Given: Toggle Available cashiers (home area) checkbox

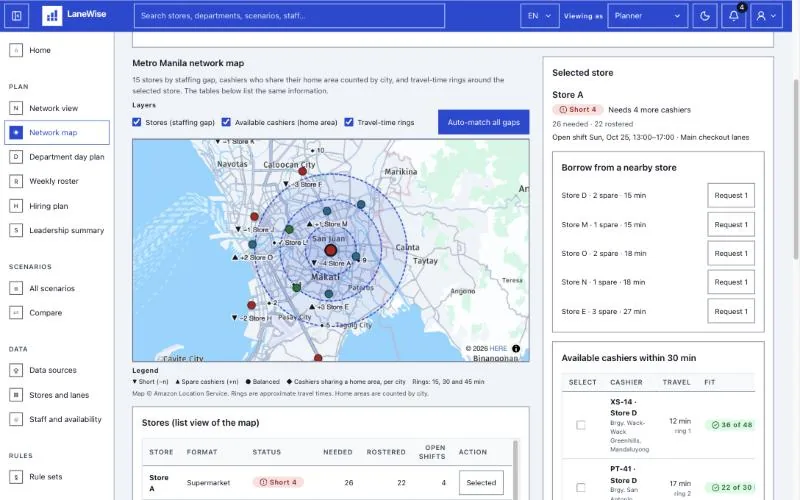Looking at the screenshot, I should (x=226, y=122).
